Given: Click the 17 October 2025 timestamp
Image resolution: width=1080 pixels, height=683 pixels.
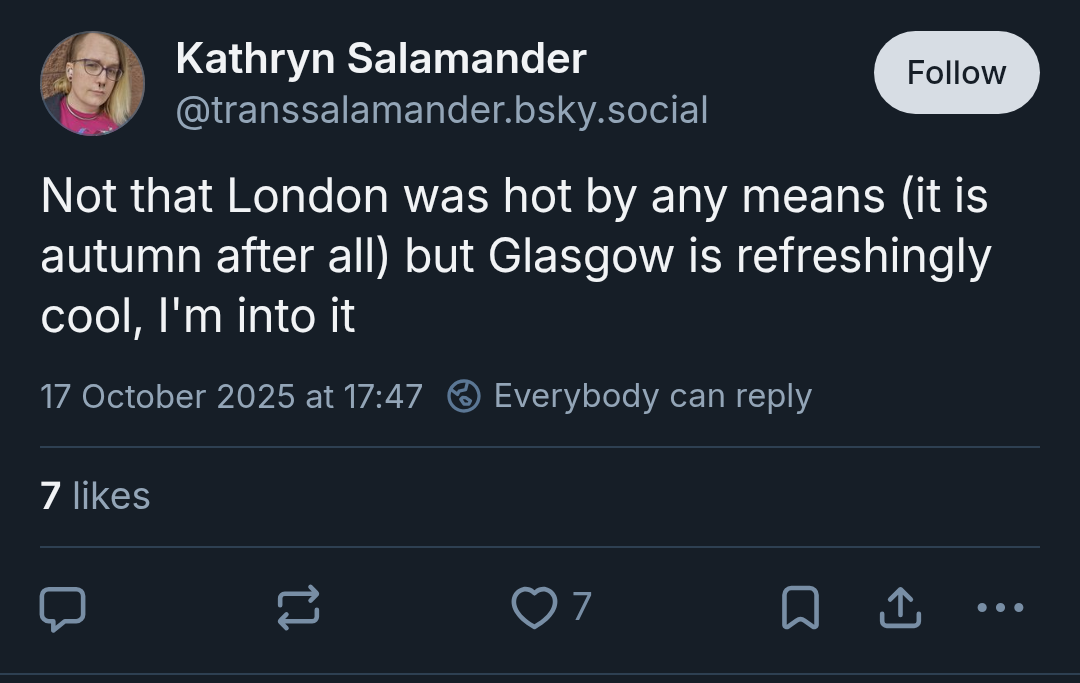Looking at the screenshot, I should (x=231, y=397).
